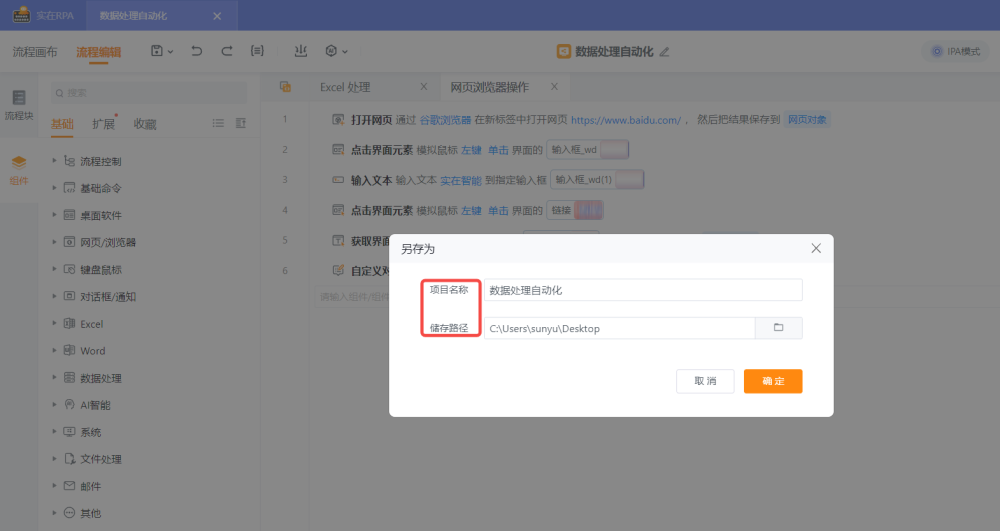This screenshot has height=531, width=1000.
Task: Open the save icon dropdown arrow
Action: [171, 52]
